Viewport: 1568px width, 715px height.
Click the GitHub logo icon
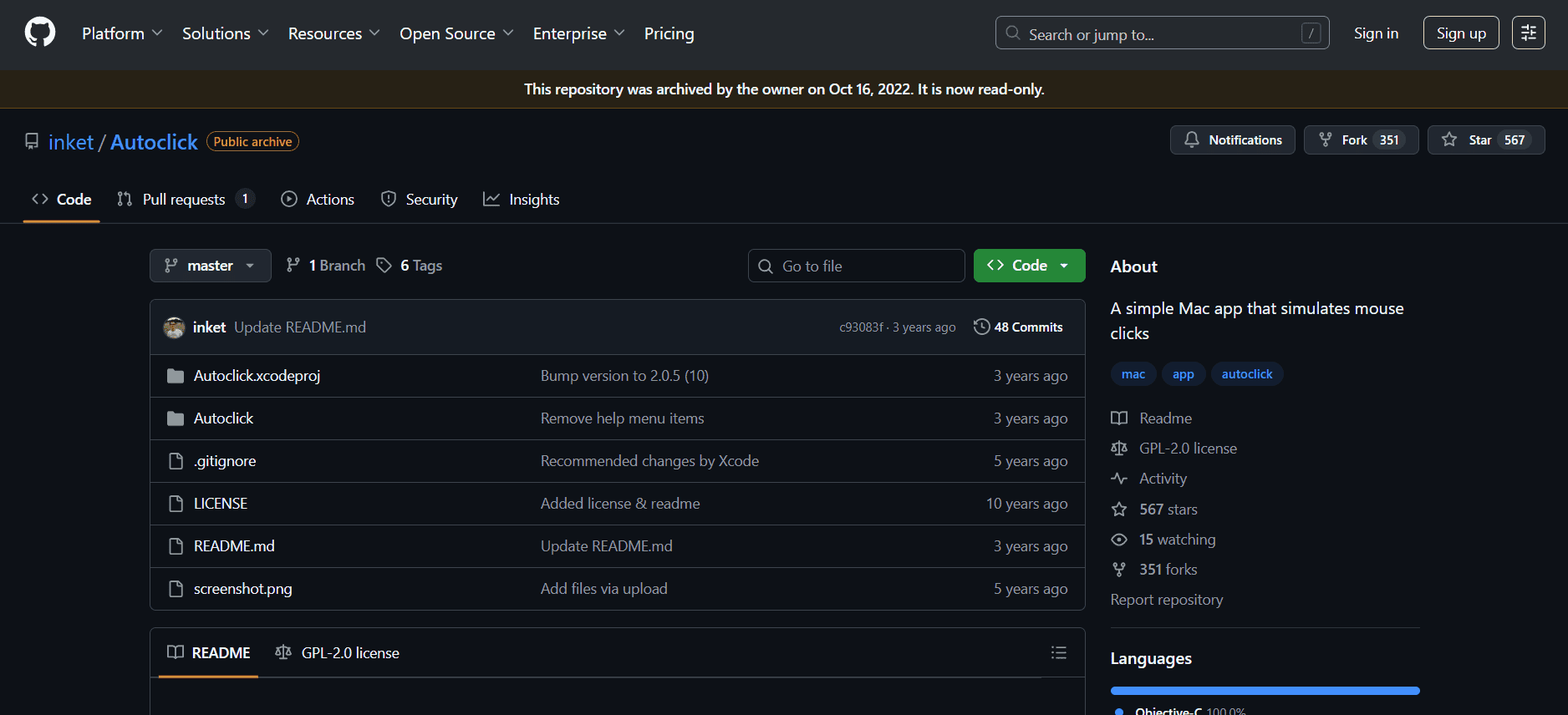coord(39,33)
